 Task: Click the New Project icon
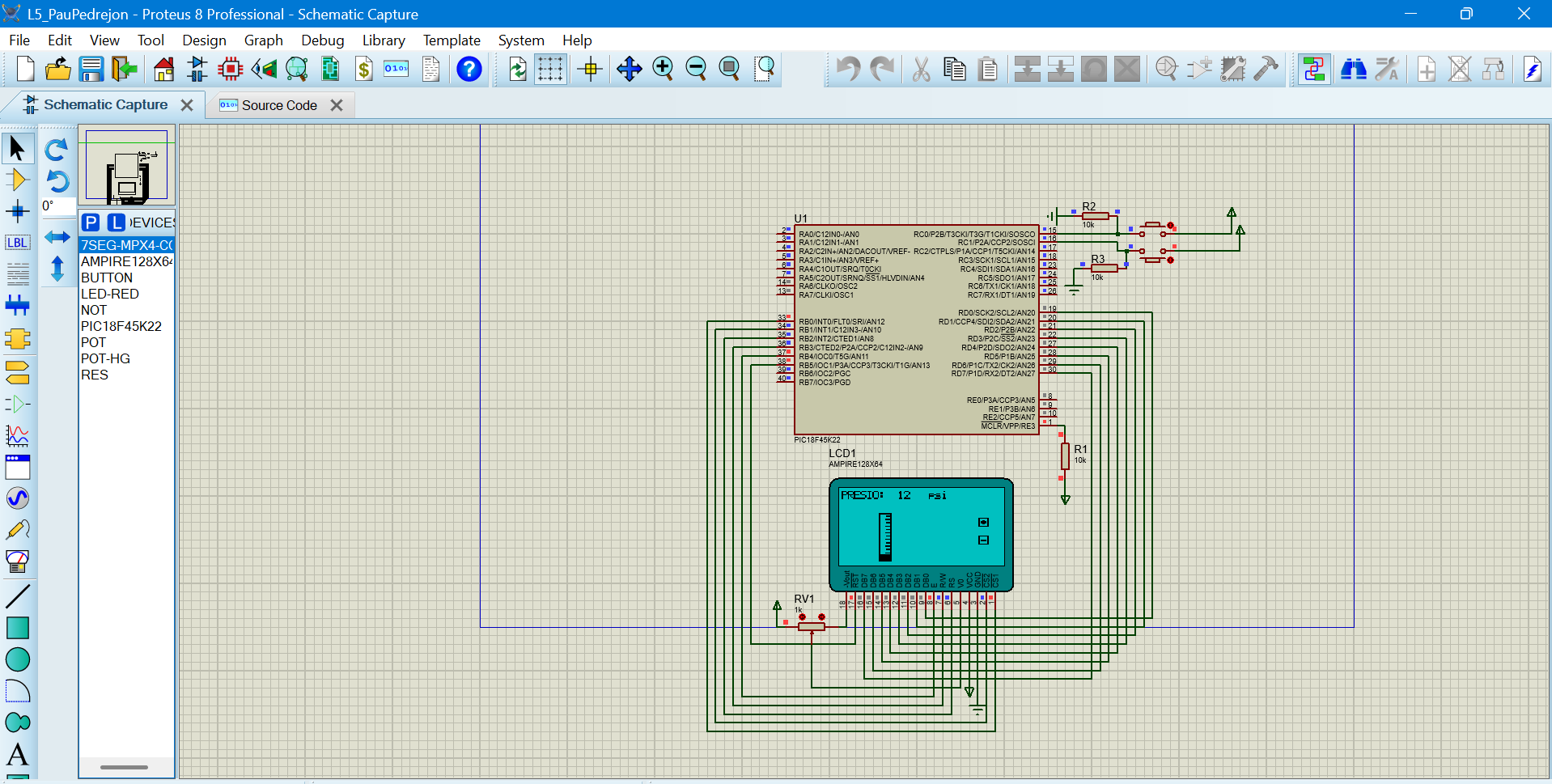(x=25, y=70)
